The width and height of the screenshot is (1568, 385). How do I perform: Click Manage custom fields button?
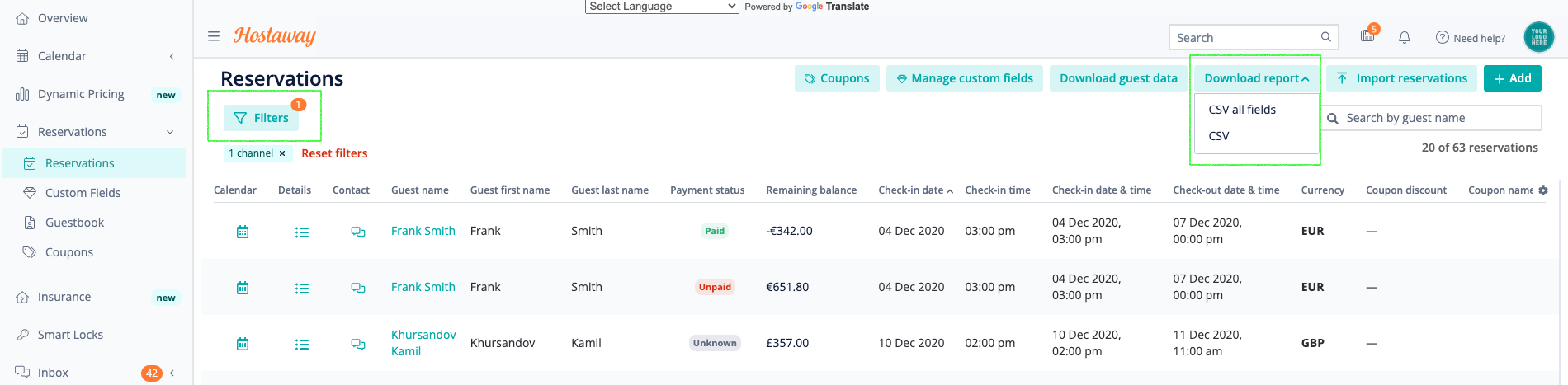(x=964, y=78)
